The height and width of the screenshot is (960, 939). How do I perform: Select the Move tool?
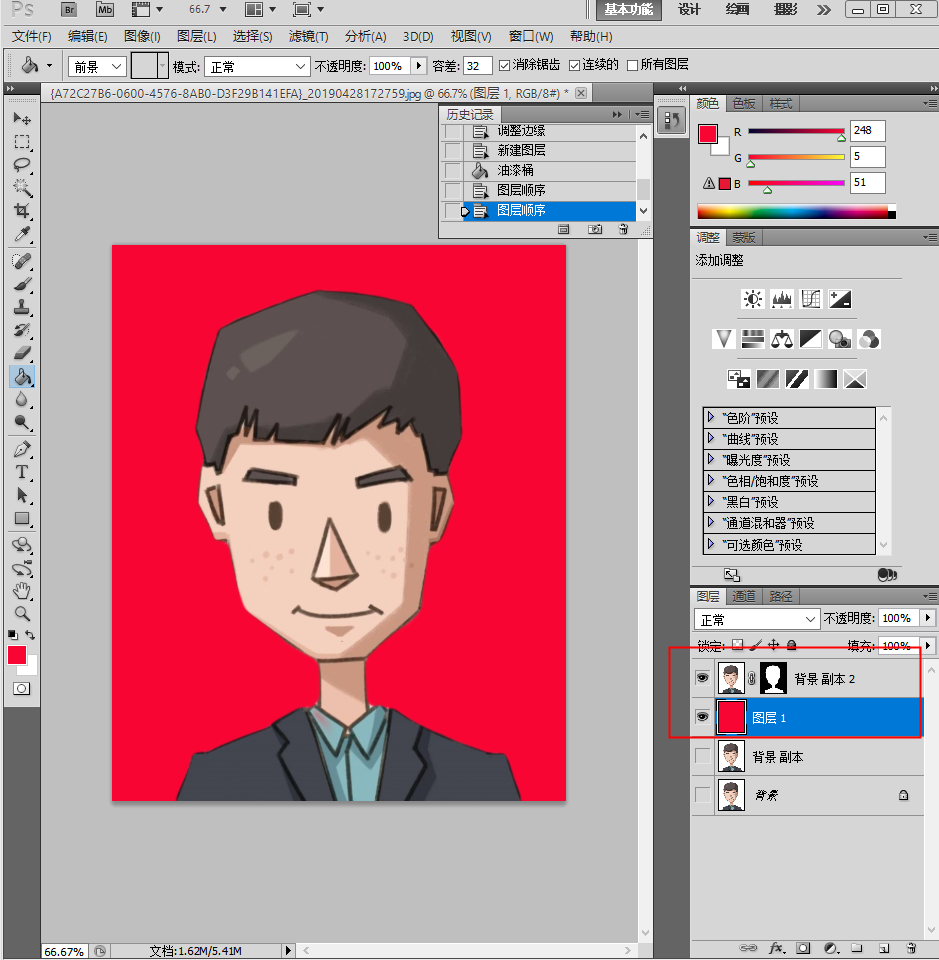click(x=22, y=118)
